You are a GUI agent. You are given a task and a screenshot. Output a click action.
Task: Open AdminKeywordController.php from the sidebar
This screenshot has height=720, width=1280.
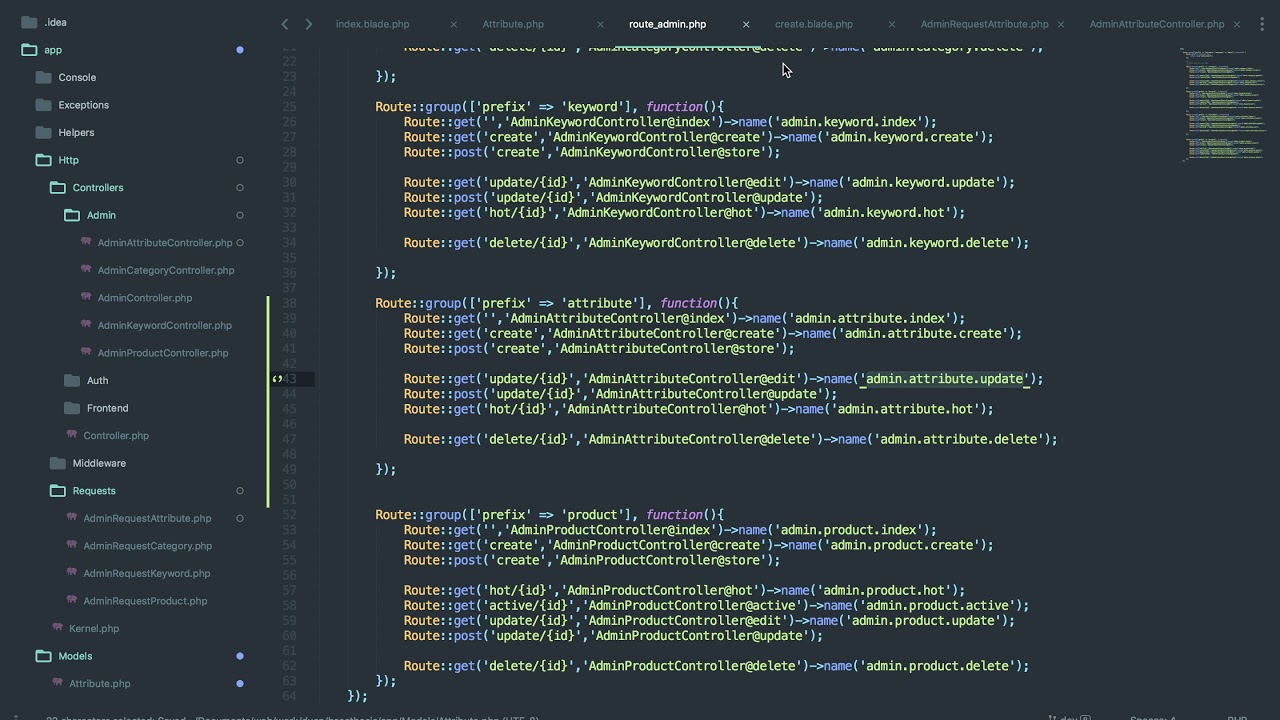[164, 325]
